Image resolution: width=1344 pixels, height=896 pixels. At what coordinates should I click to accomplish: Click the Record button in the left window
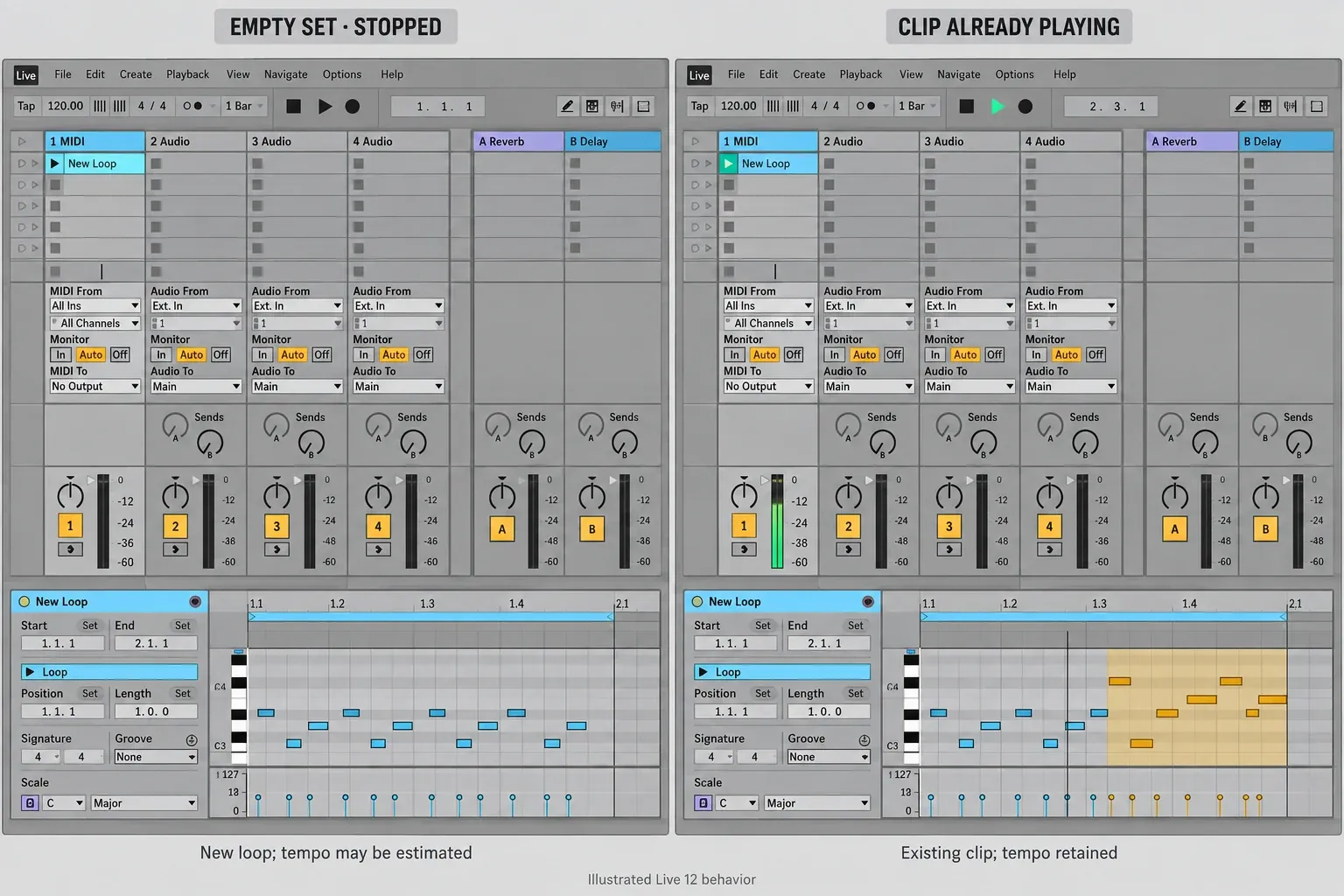(x=353, y=106)
